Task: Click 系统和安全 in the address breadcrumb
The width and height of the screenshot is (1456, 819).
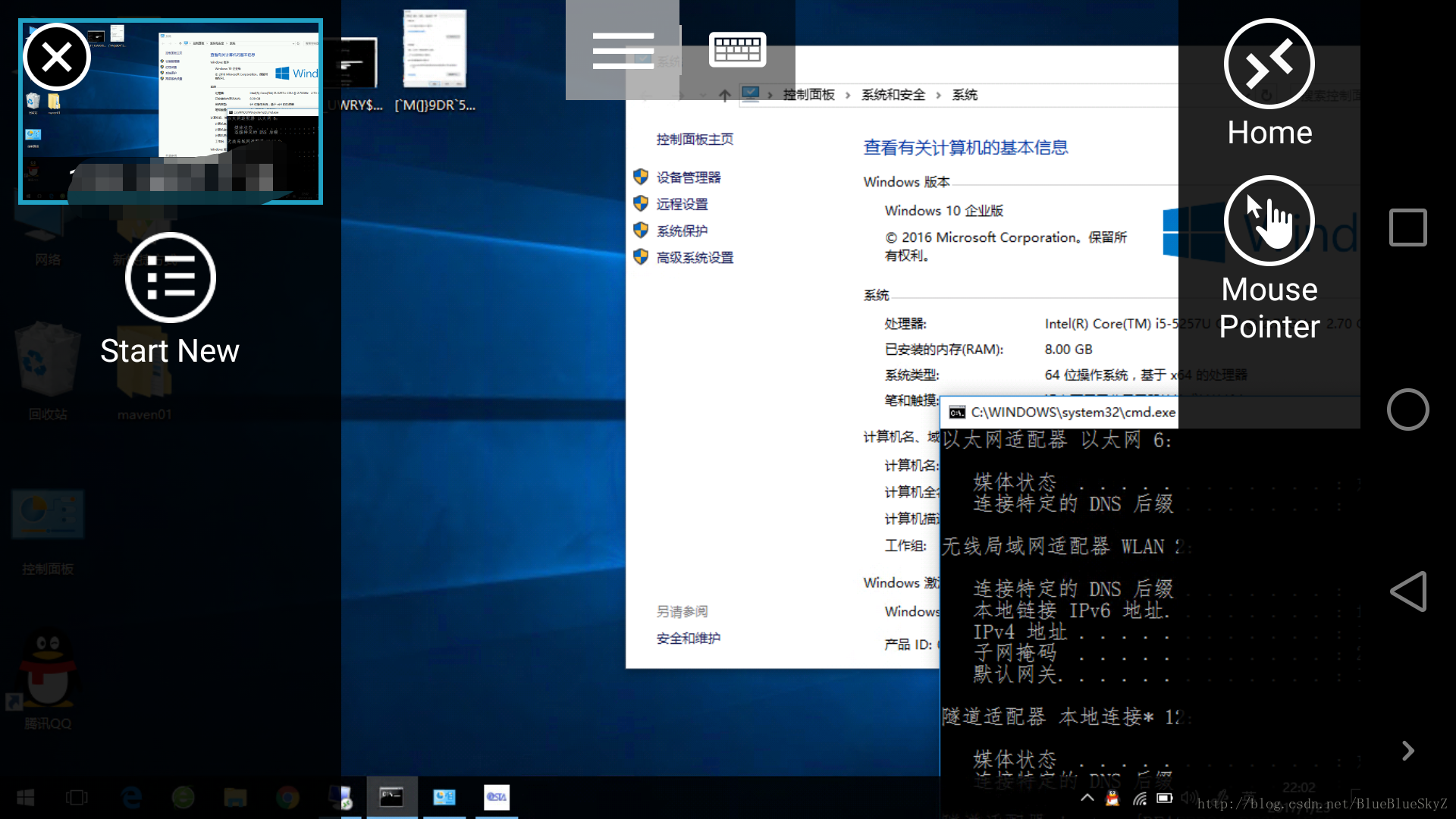Action: pos(893,95)
